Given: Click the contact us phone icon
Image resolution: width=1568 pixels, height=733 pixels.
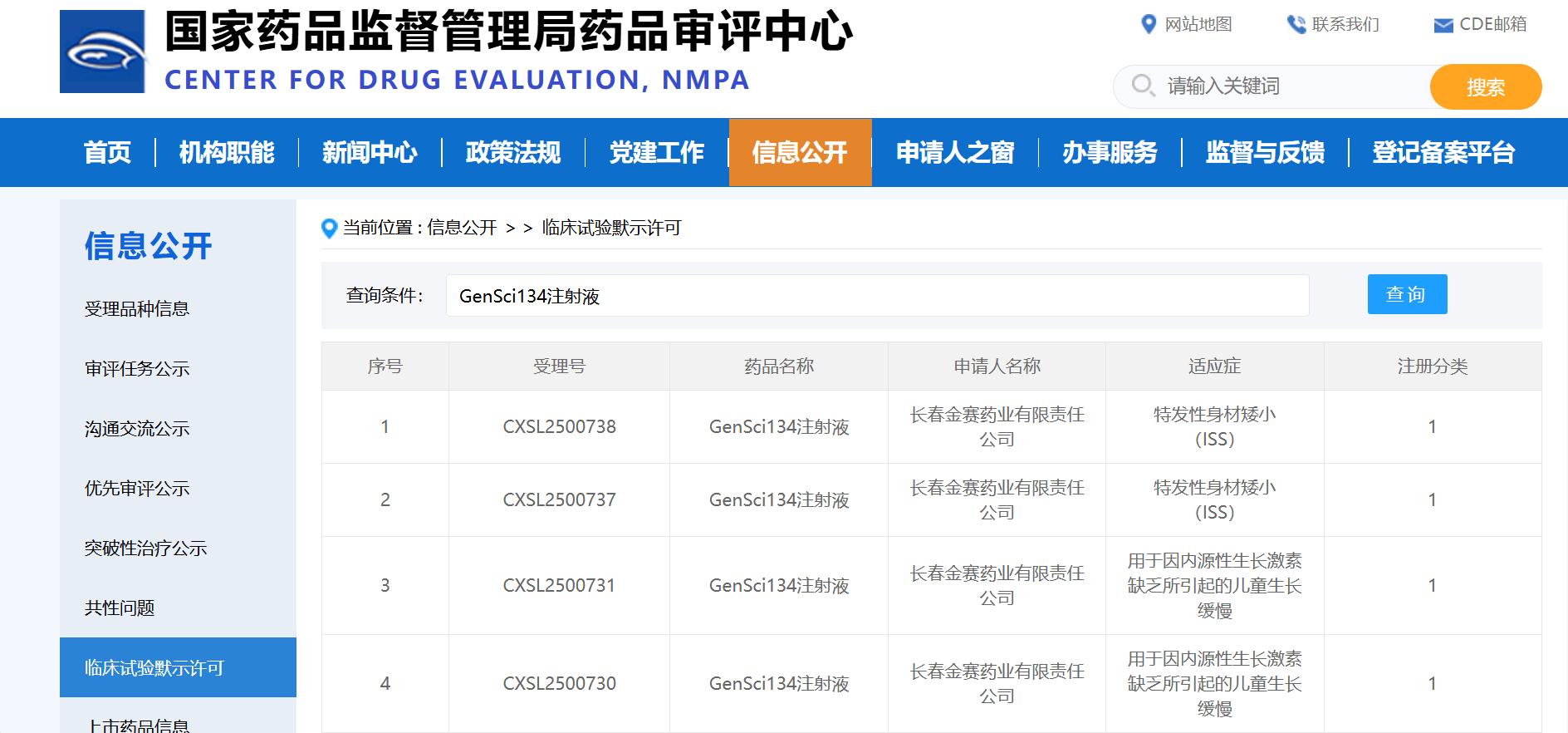Looking at the screenshot, I should click(1296, 25).
